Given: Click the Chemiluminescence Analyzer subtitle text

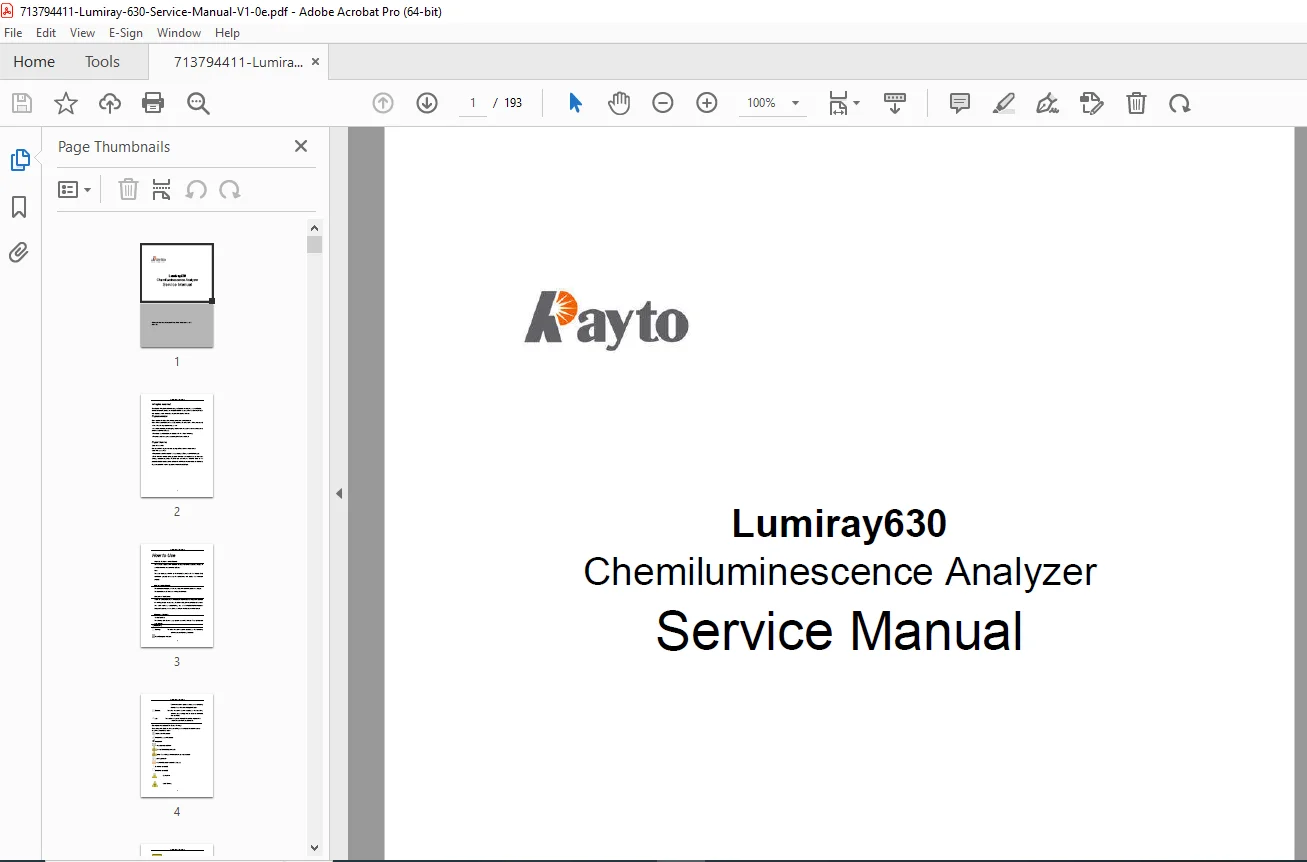Looking at the screenshot, I should [840, 572].
